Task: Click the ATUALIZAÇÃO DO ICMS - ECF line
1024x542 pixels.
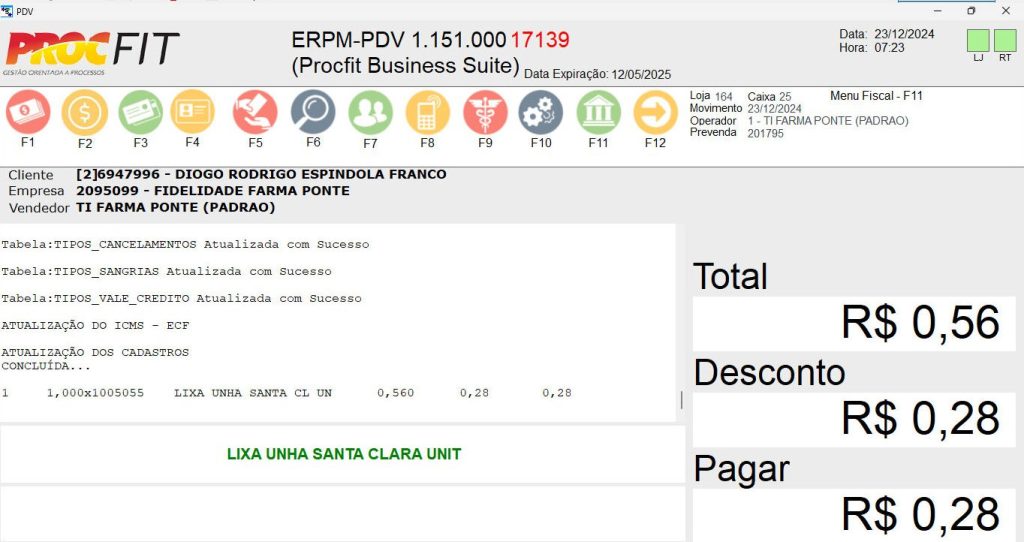Action: click(x=95, y=325)
